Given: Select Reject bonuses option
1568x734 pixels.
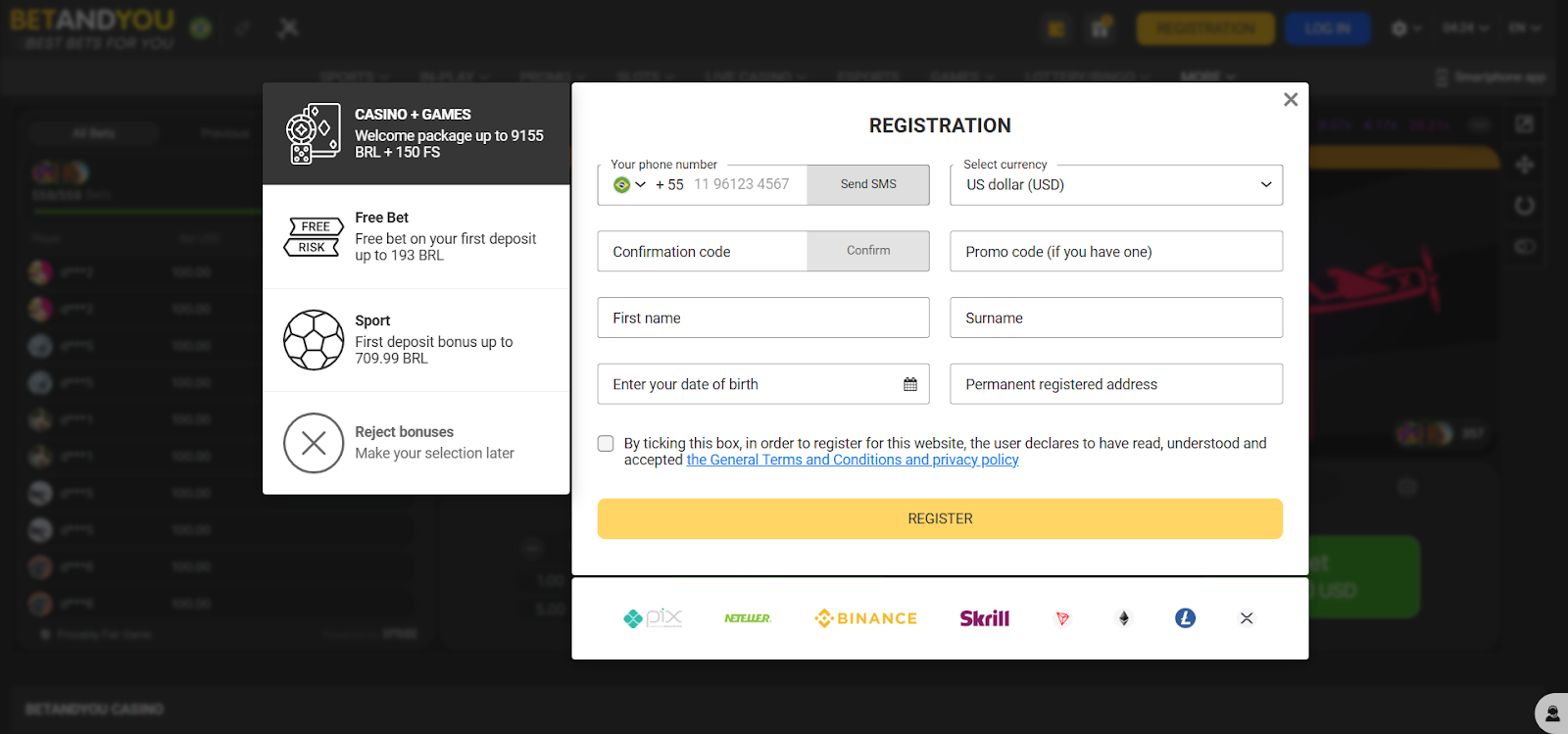Looking at the screenshot, I should point(416,443).
